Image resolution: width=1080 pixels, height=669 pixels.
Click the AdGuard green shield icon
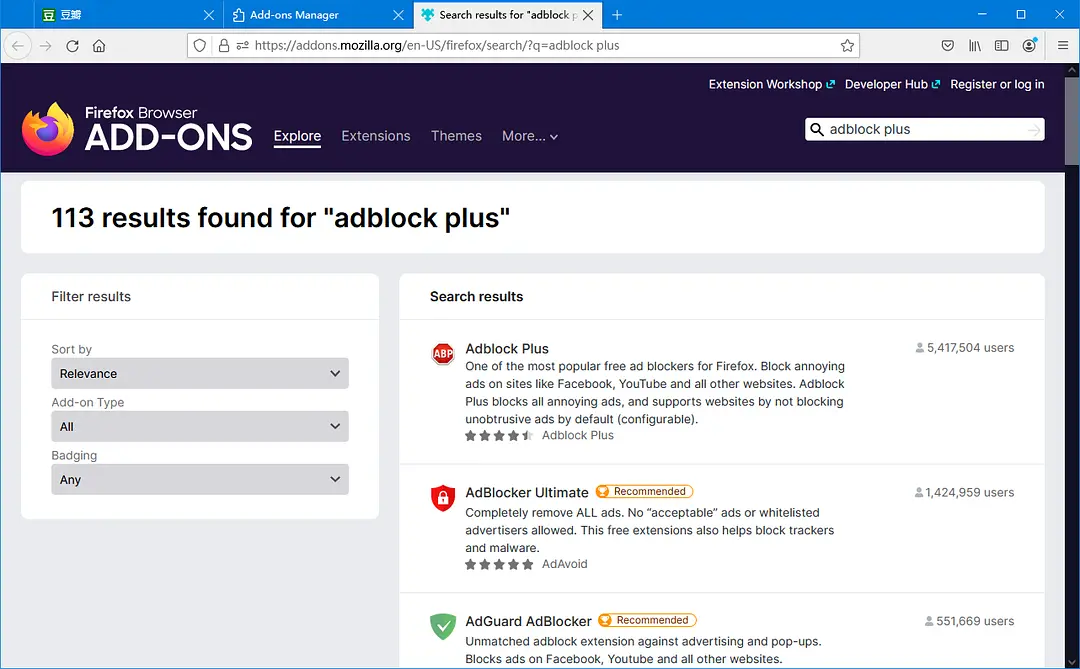point(443,626)
